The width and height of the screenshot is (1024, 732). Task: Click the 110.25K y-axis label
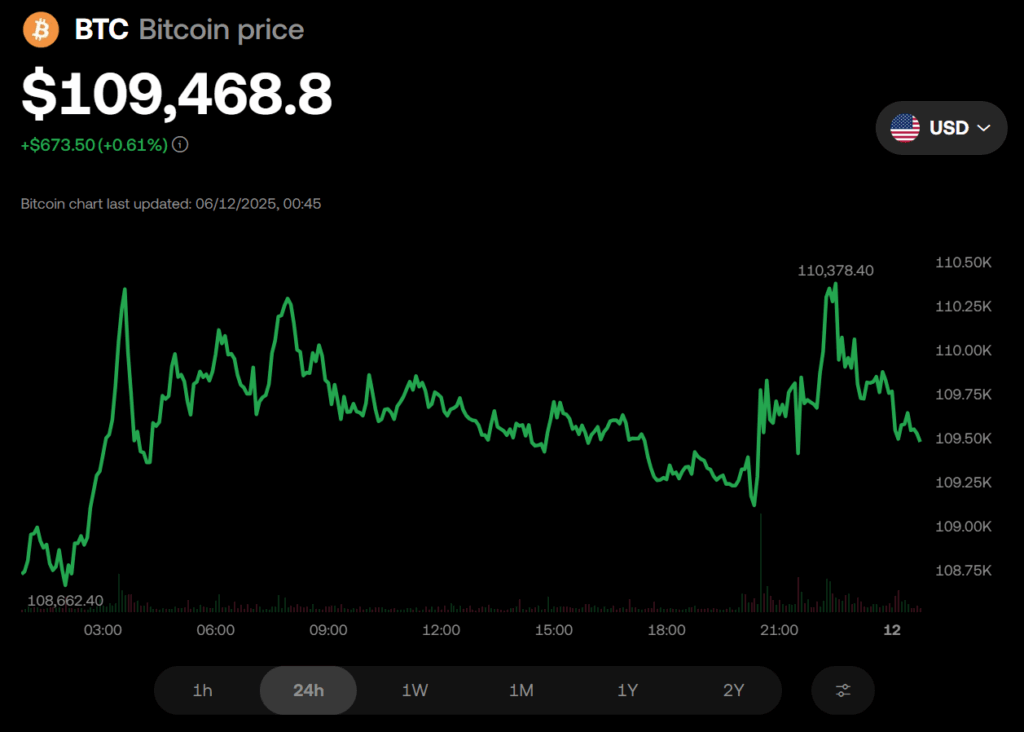(x=963, y=306)
